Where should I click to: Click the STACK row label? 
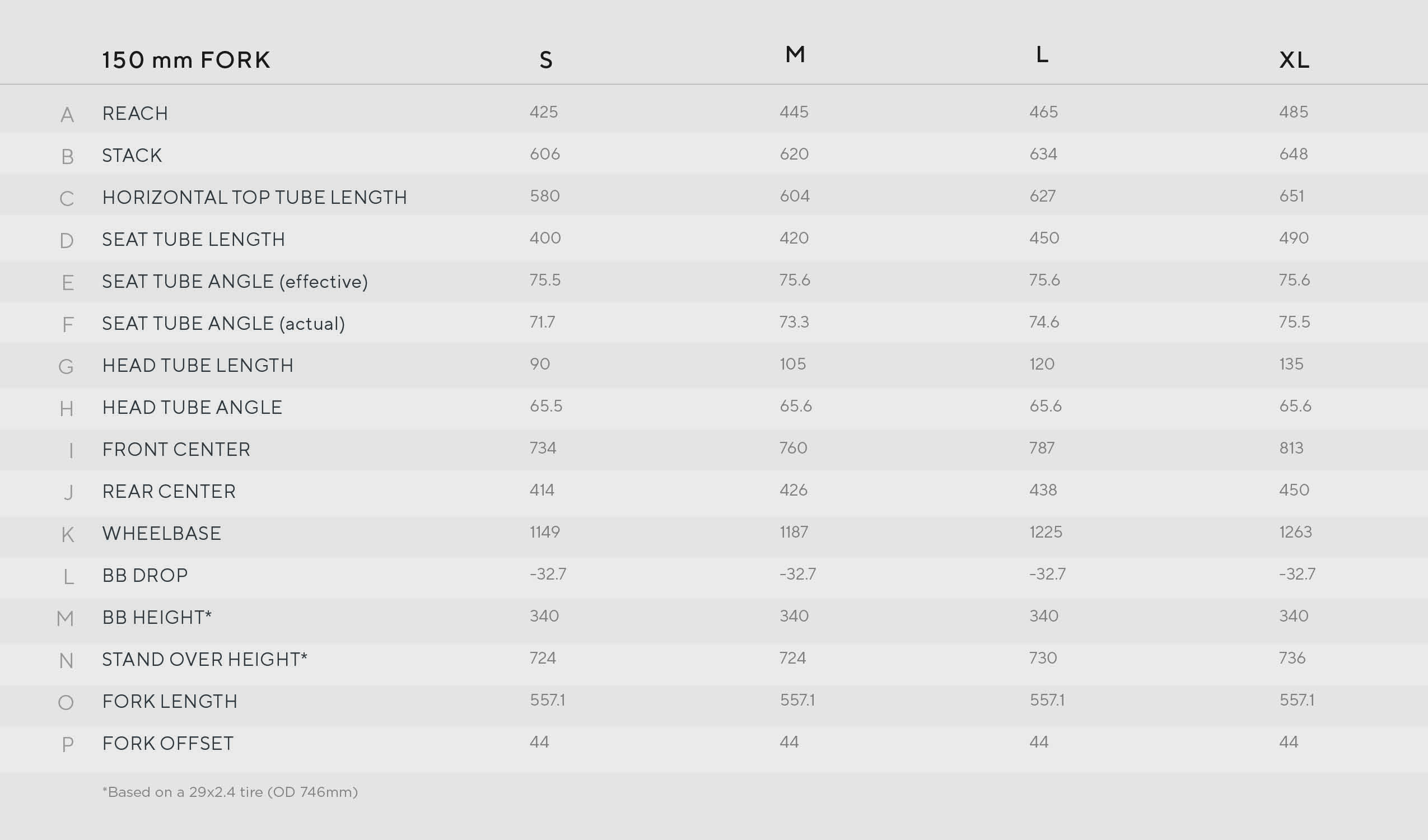click(132, 155)
